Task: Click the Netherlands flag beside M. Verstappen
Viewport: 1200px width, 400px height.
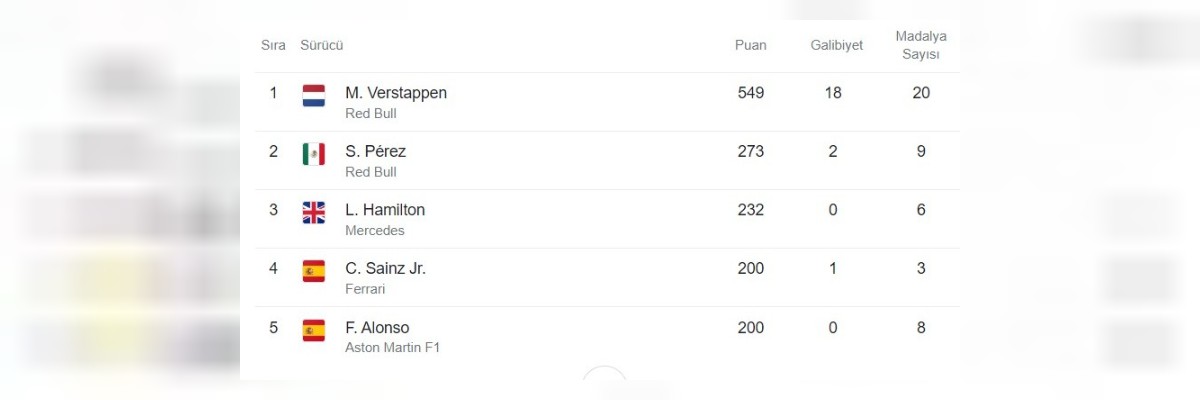Action: pos(313,95)
